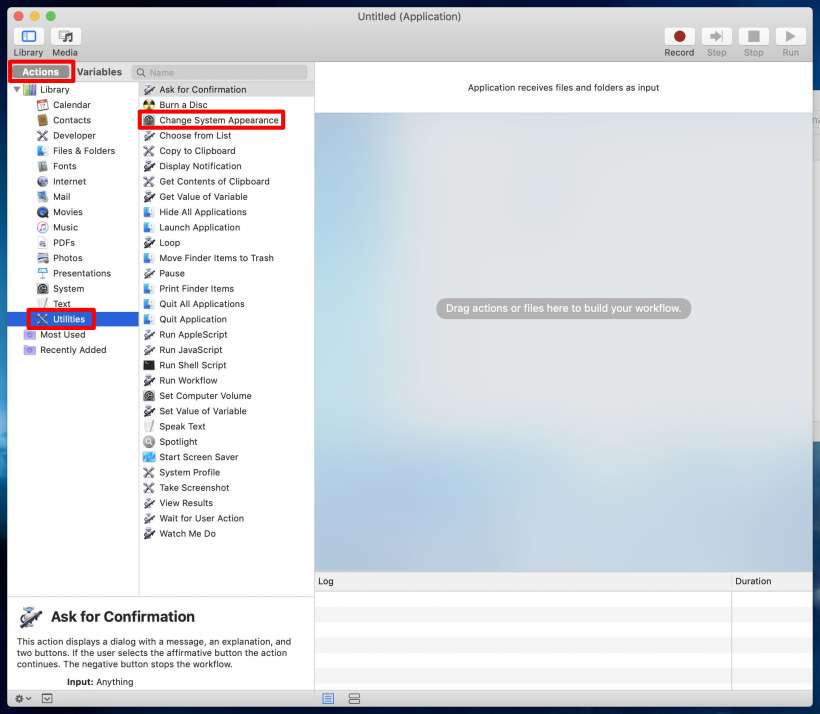820x714 pixels.
Task: Select Set Value of Variable action
Action: (203, 411)
